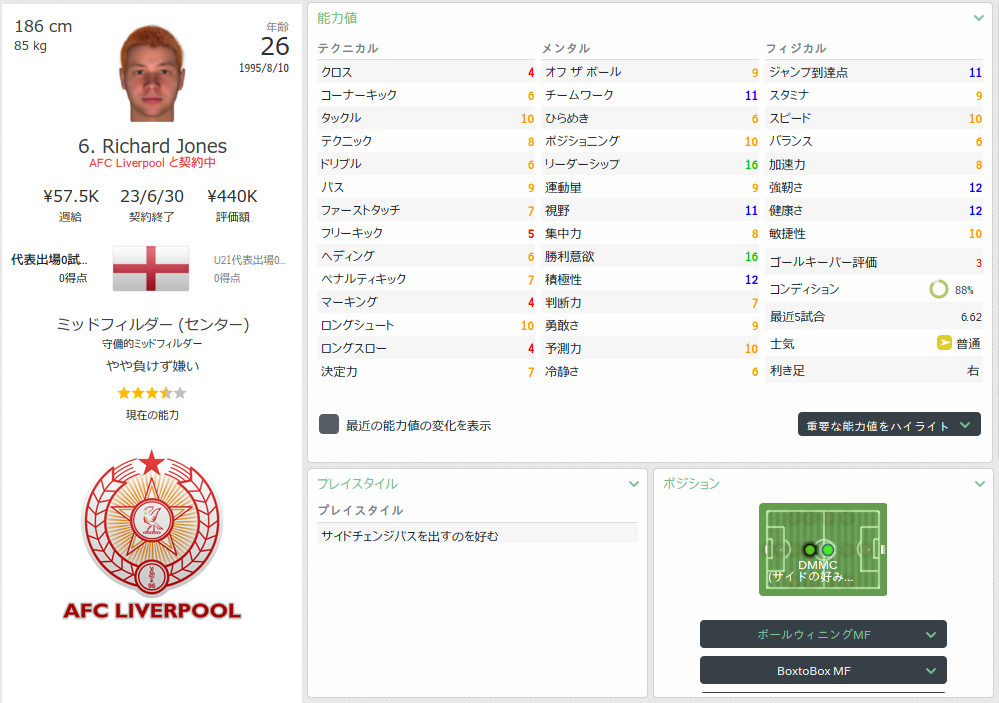Click the ゴールキーパー評価 row

click(x=874, y=262)
